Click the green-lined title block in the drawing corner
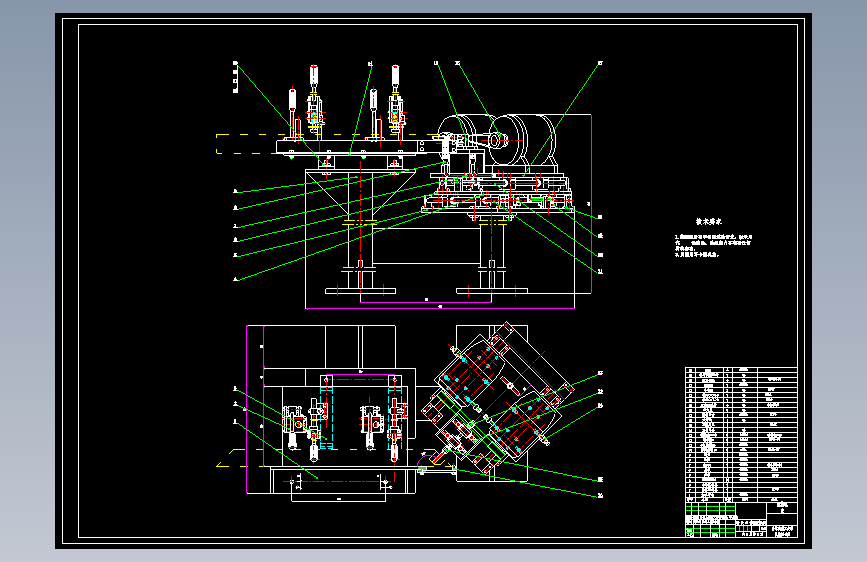The image size is (867, 562). (x=741, y=519)
